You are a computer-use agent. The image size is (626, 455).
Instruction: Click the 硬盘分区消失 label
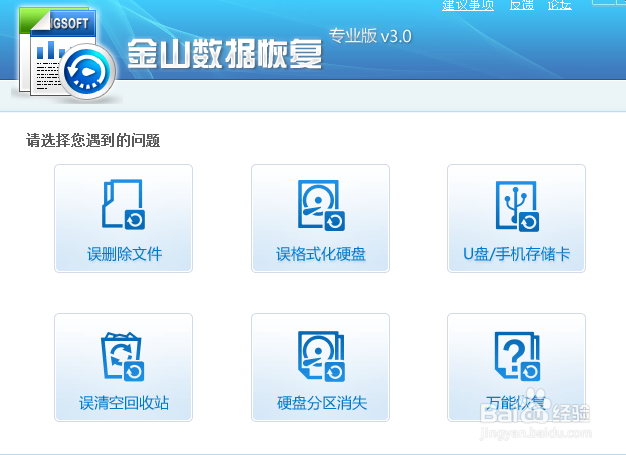click(322, 403)
